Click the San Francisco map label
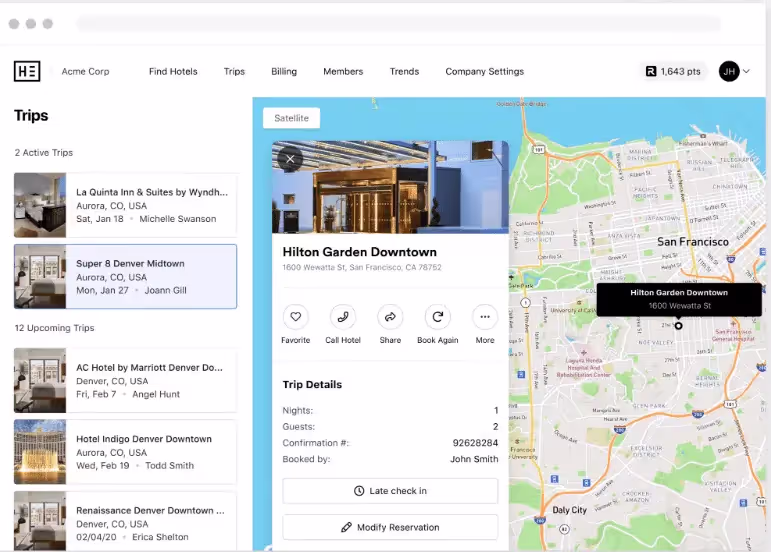Screen dimensions: 771x552 tap(693, 242)
